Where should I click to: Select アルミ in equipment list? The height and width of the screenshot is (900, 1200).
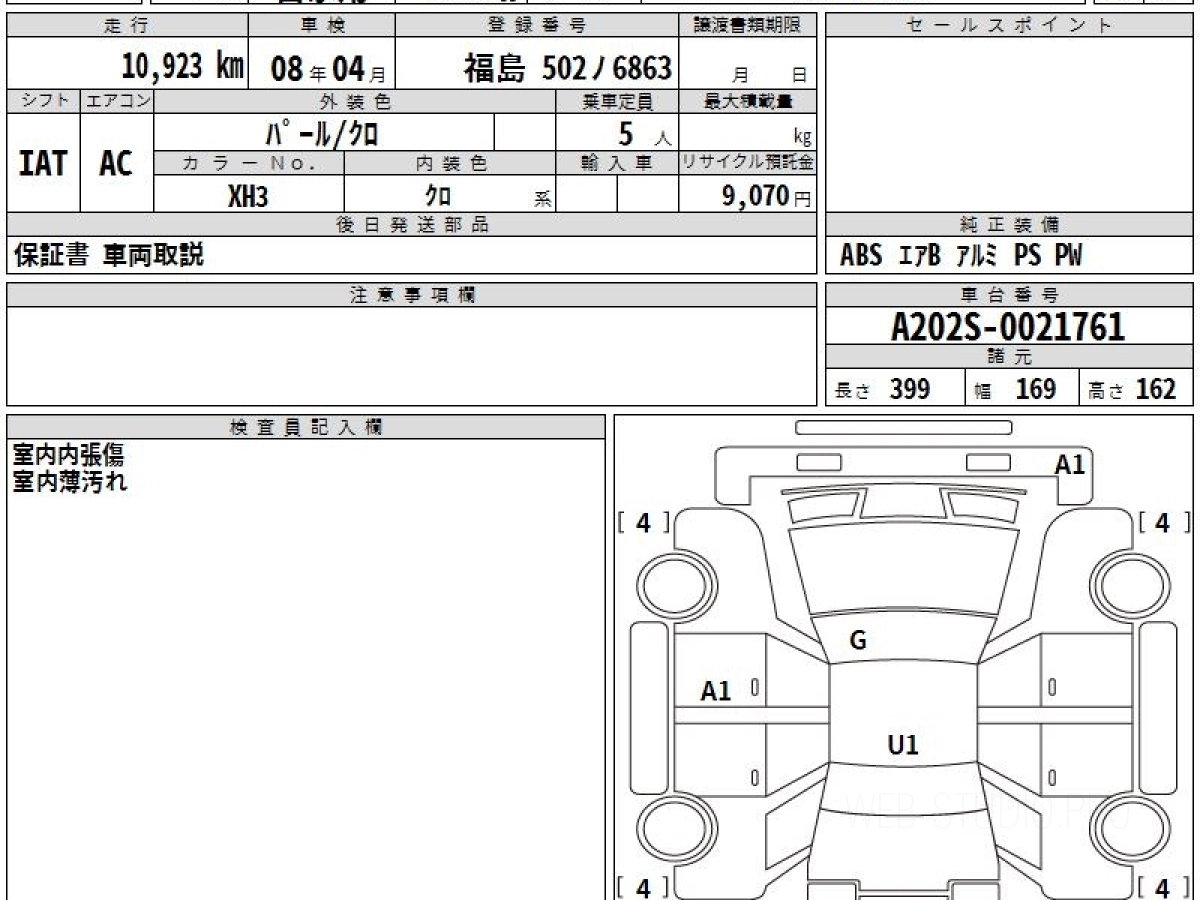pyautogui.click(x=976, y=256)
